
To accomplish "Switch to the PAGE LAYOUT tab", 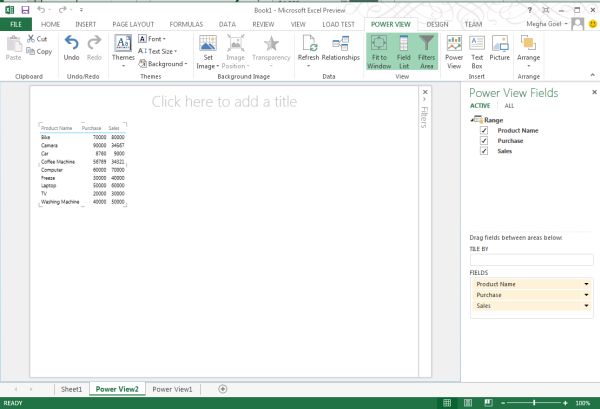I will [x=133, y=24].
